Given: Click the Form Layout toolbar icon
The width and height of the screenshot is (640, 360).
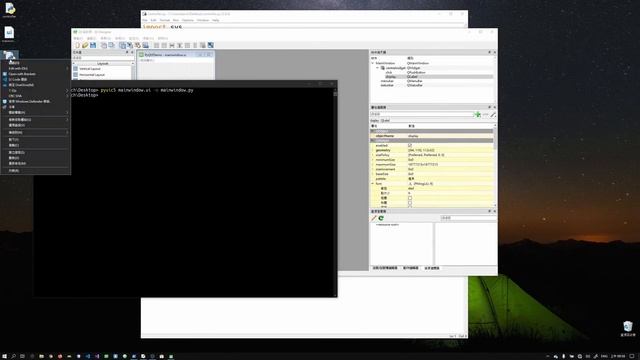Looking at the screenshot, I should tap(195, 45).
